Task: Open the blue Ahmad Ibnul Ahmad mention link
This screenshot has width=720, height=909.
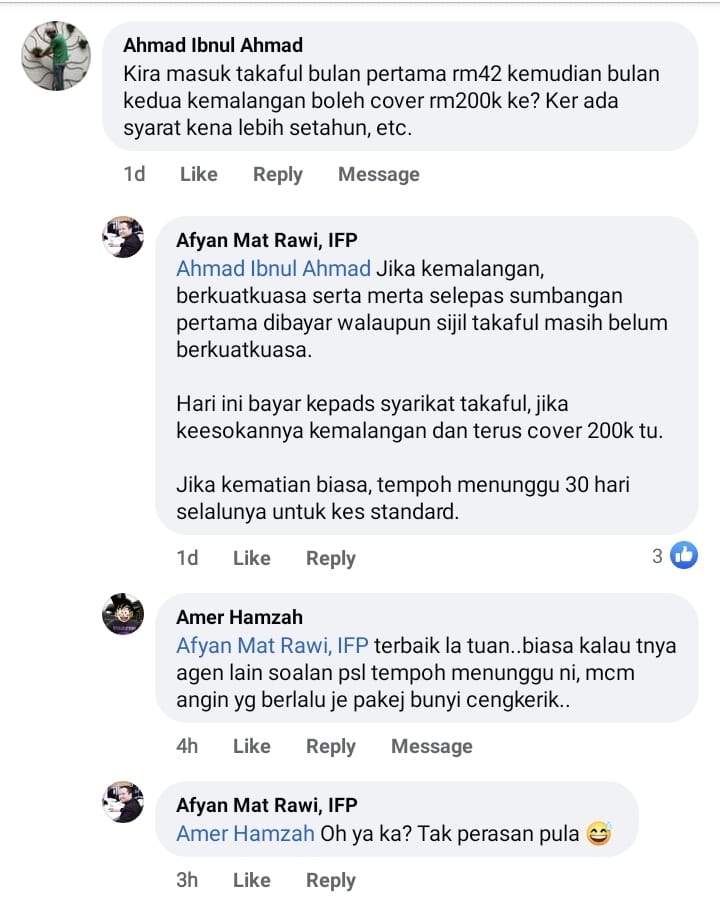Action: (x=274, y=268)
